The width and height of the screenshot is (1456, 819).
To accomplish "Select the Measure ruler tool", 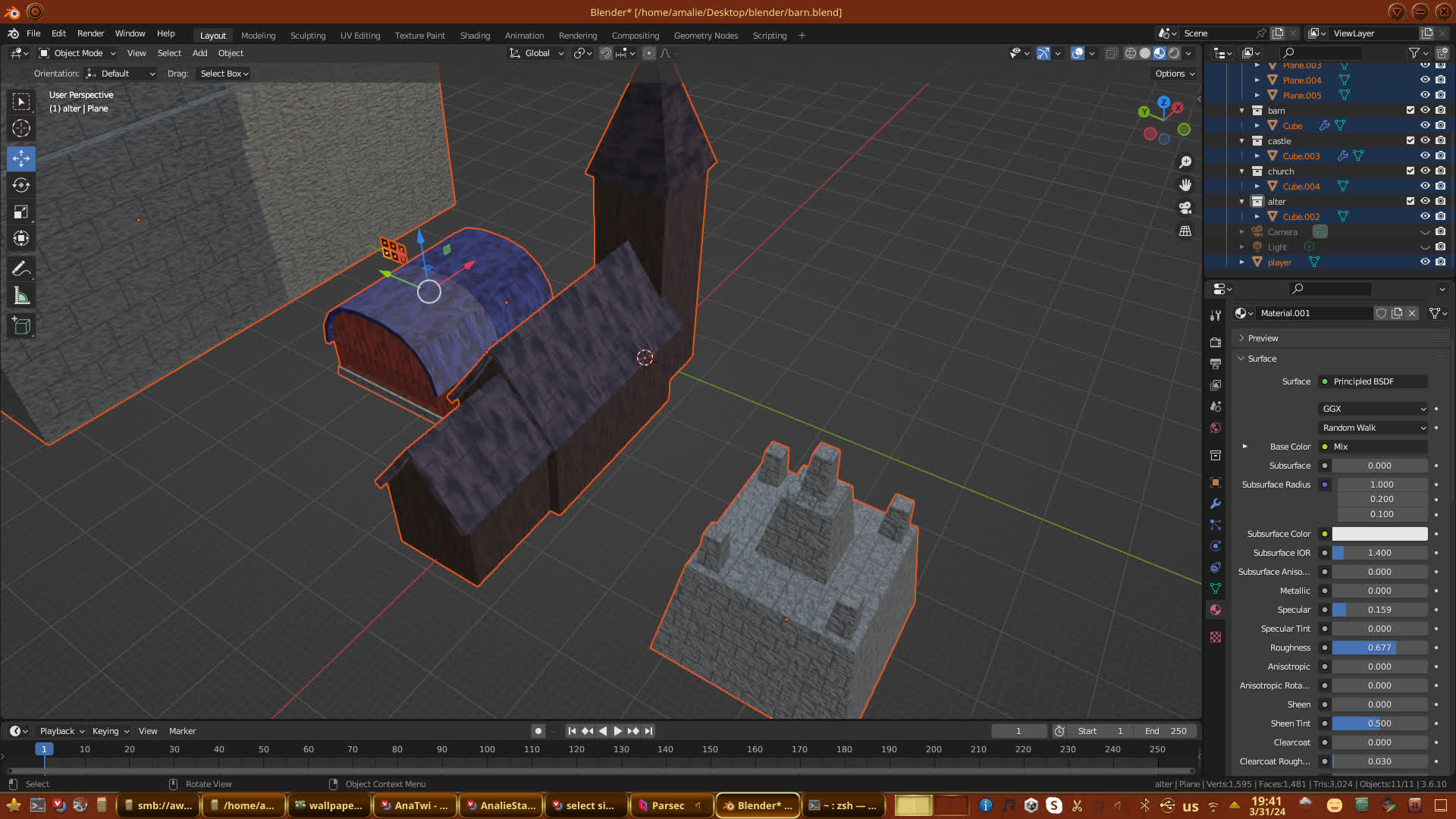I will click(x=21, y=297).
